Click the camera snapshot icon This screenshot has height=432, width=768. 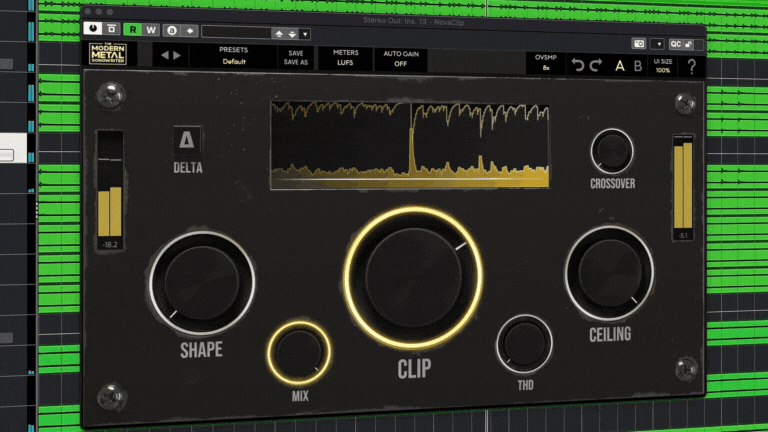click(x=638, y=44)
